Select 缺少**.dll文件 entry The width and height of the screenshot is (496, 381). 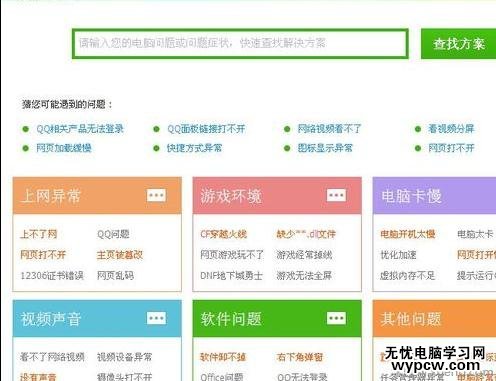(x=306, y=234)
